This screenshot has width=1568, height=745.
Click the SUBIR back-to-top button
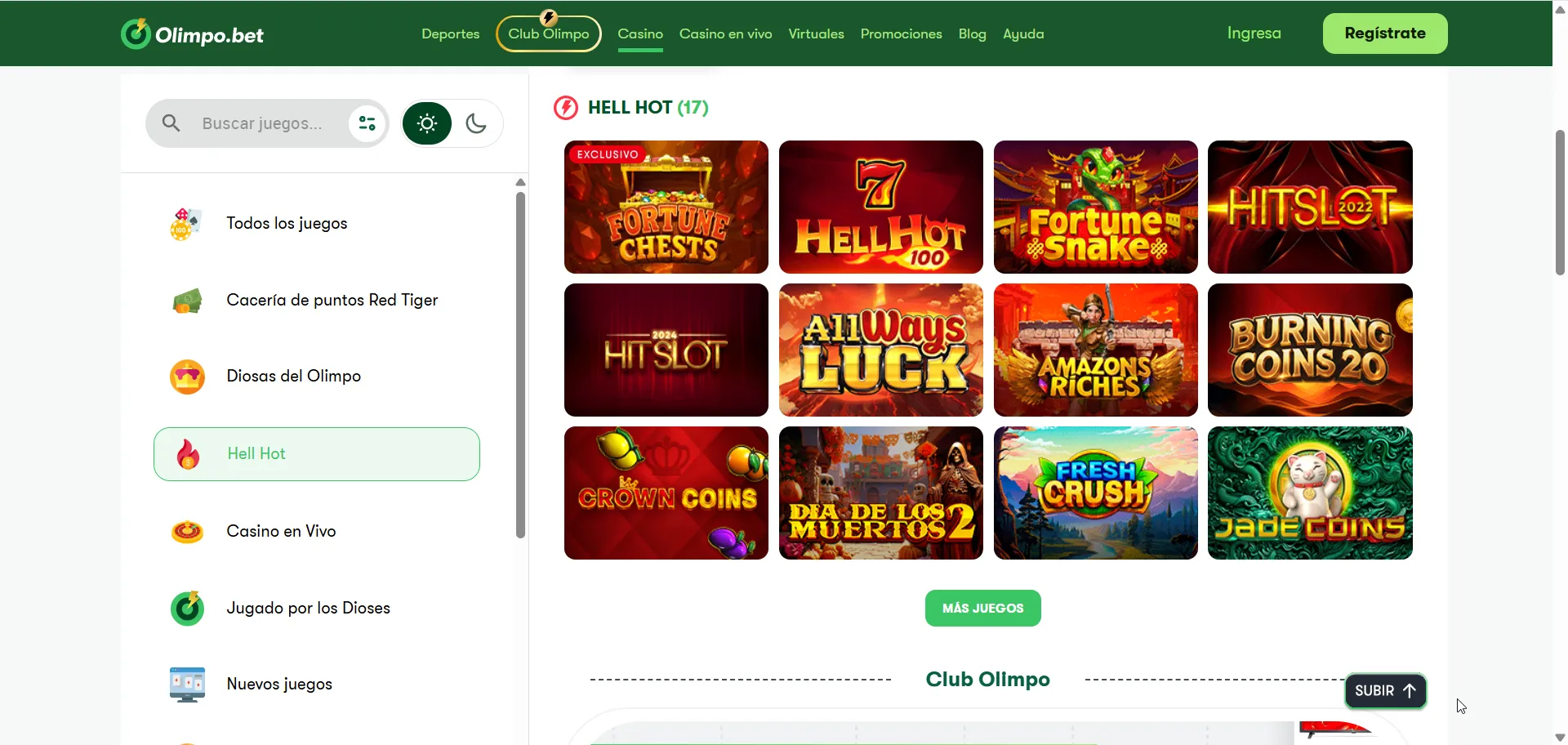point(1385,691)
